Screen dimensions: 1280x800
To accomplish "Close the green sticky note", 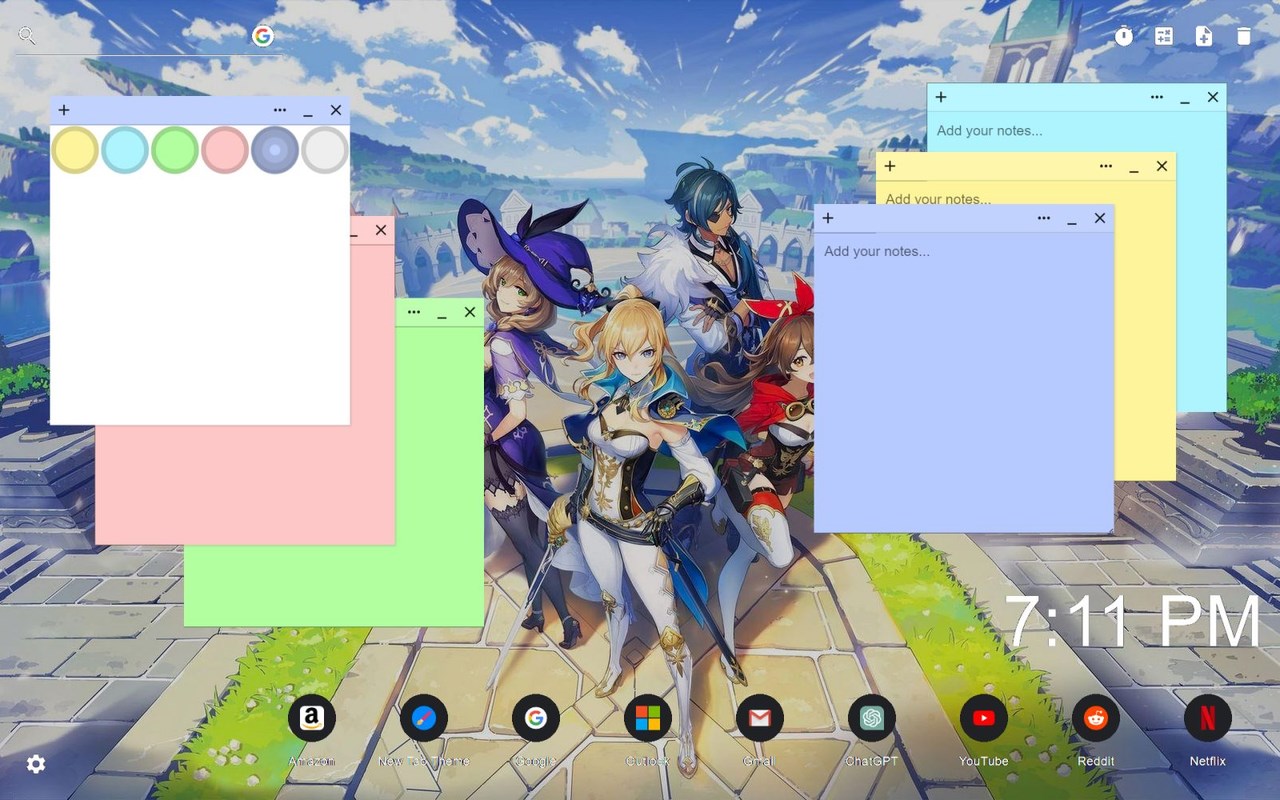I will point(470,312).
